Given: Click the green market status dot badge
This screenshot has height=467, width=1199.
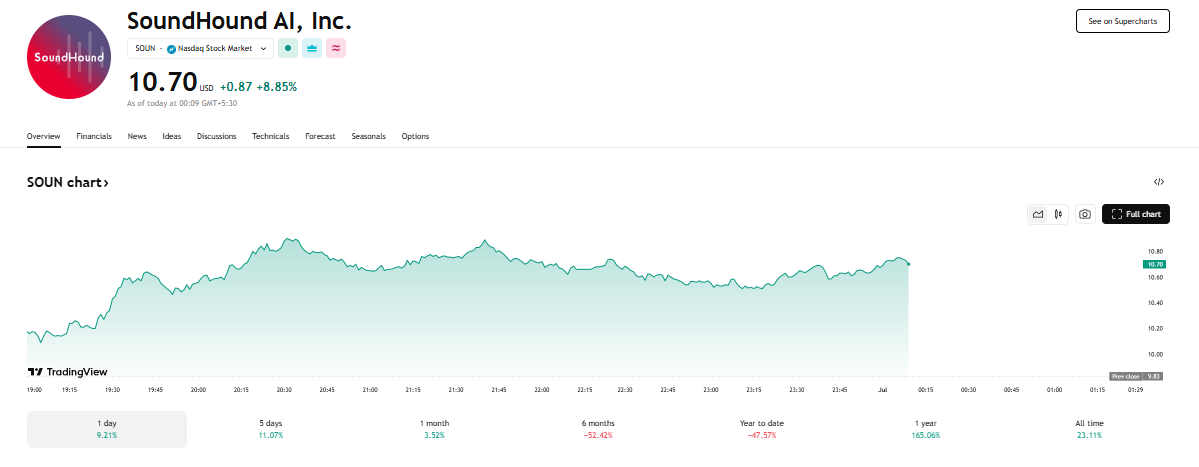Looking at the screenshot, I should tap(288, 48).
